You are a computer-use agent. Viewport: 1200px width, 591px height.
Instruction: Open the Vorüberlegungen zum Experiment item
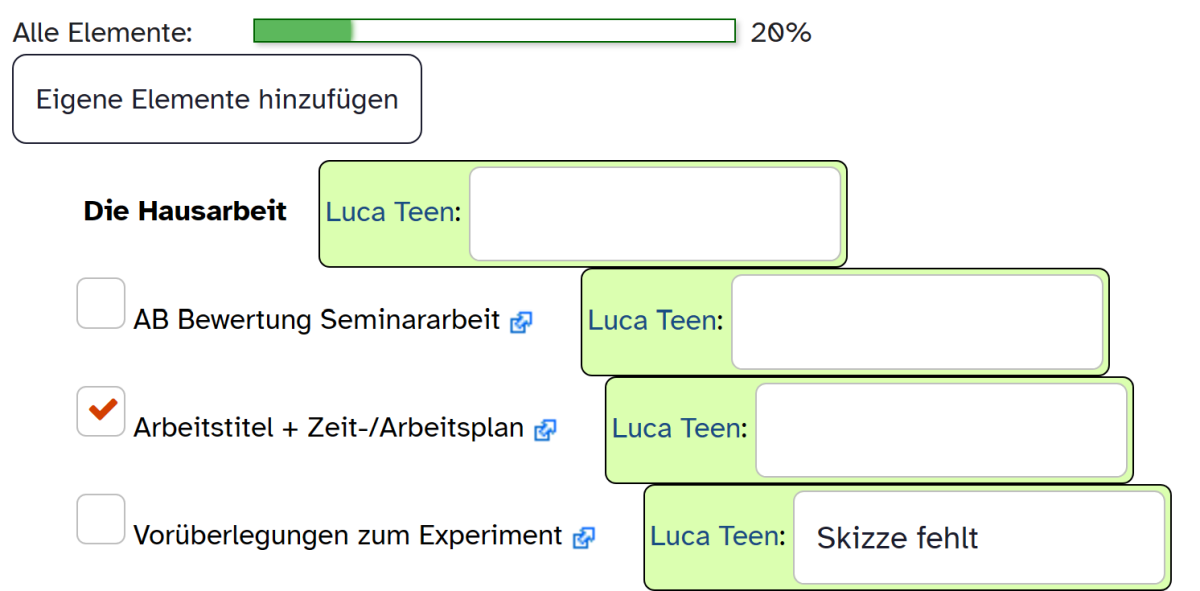coord(348,535)
